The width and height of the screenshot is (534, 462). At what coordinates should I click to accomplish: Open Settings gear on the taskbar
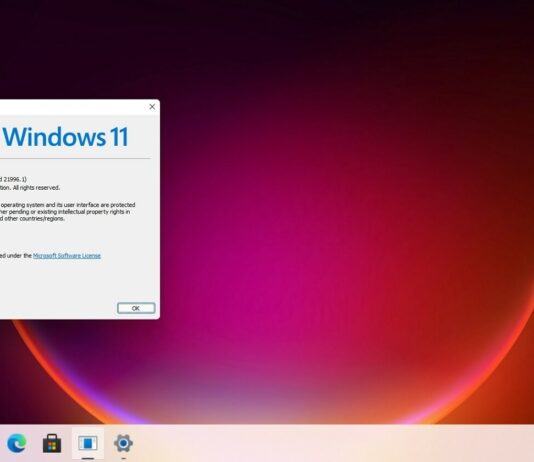123,443
